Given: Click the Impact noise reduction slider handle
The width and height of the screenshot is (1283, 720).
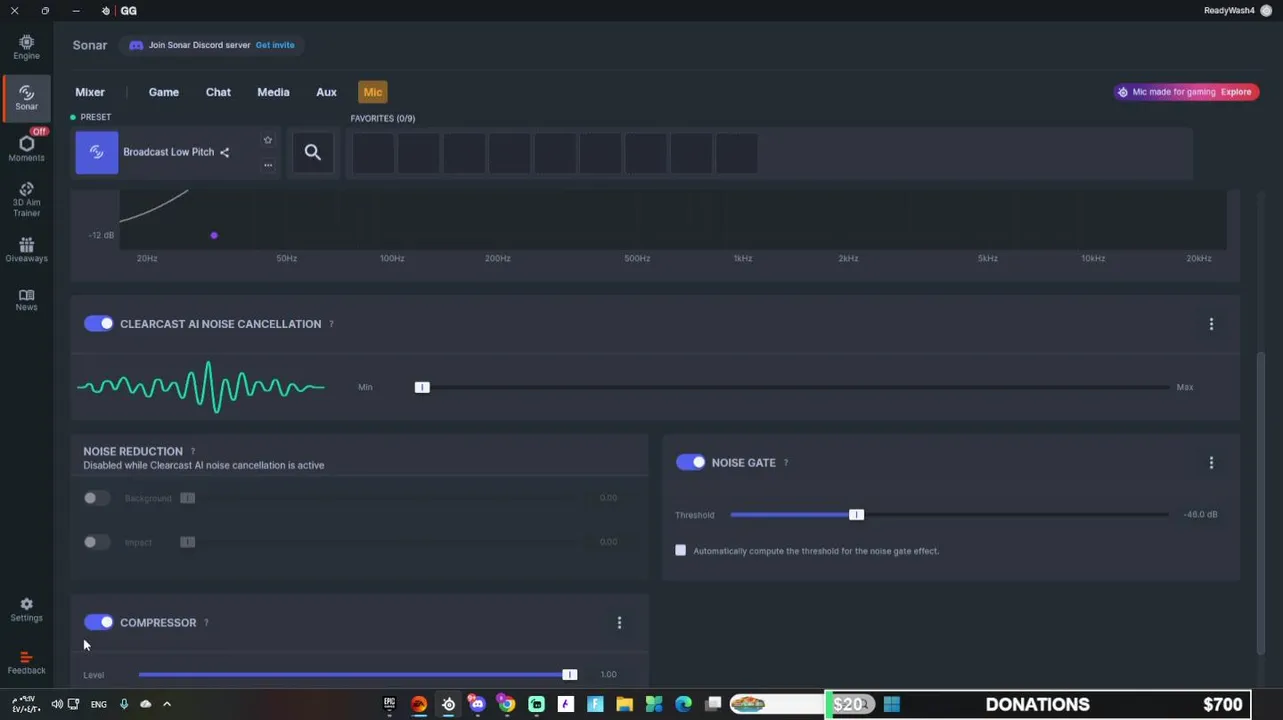Looking at the screenshot, I should tap(187, 542).
